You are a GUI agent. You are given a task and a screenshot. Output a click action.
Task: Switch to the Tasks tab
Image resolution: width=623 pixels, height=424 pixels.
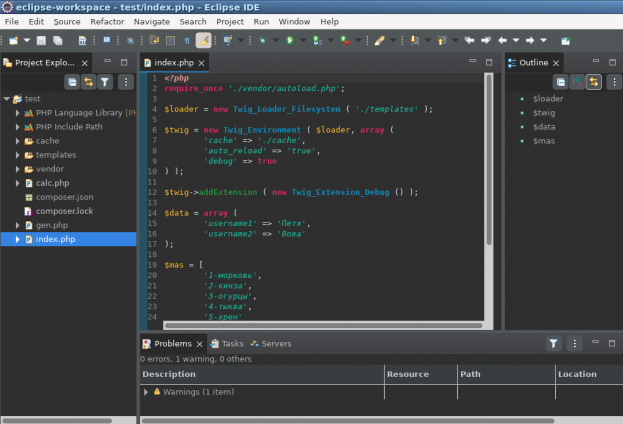tap(227, 344)
